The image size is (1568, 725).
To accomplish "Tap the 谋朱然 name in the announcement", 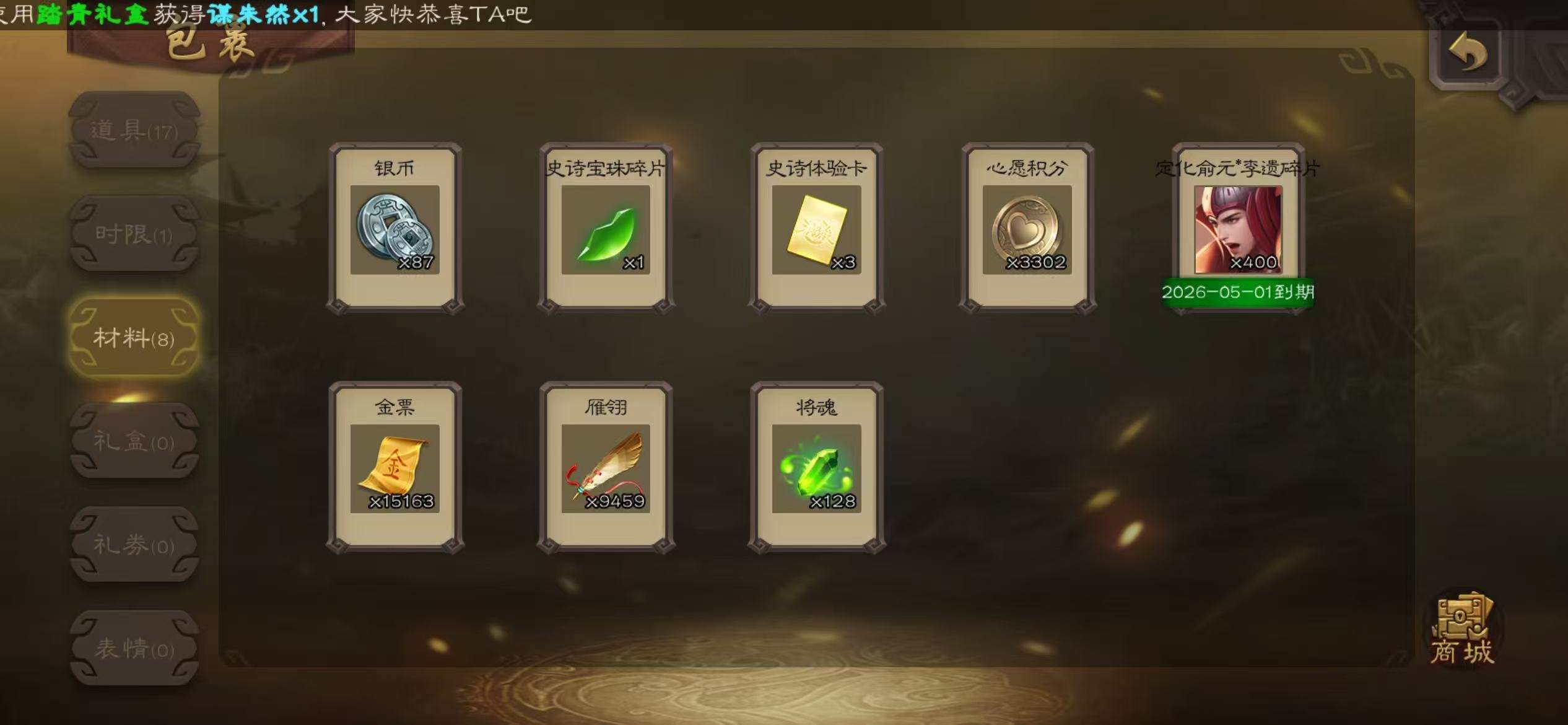I will coord(250,14).
